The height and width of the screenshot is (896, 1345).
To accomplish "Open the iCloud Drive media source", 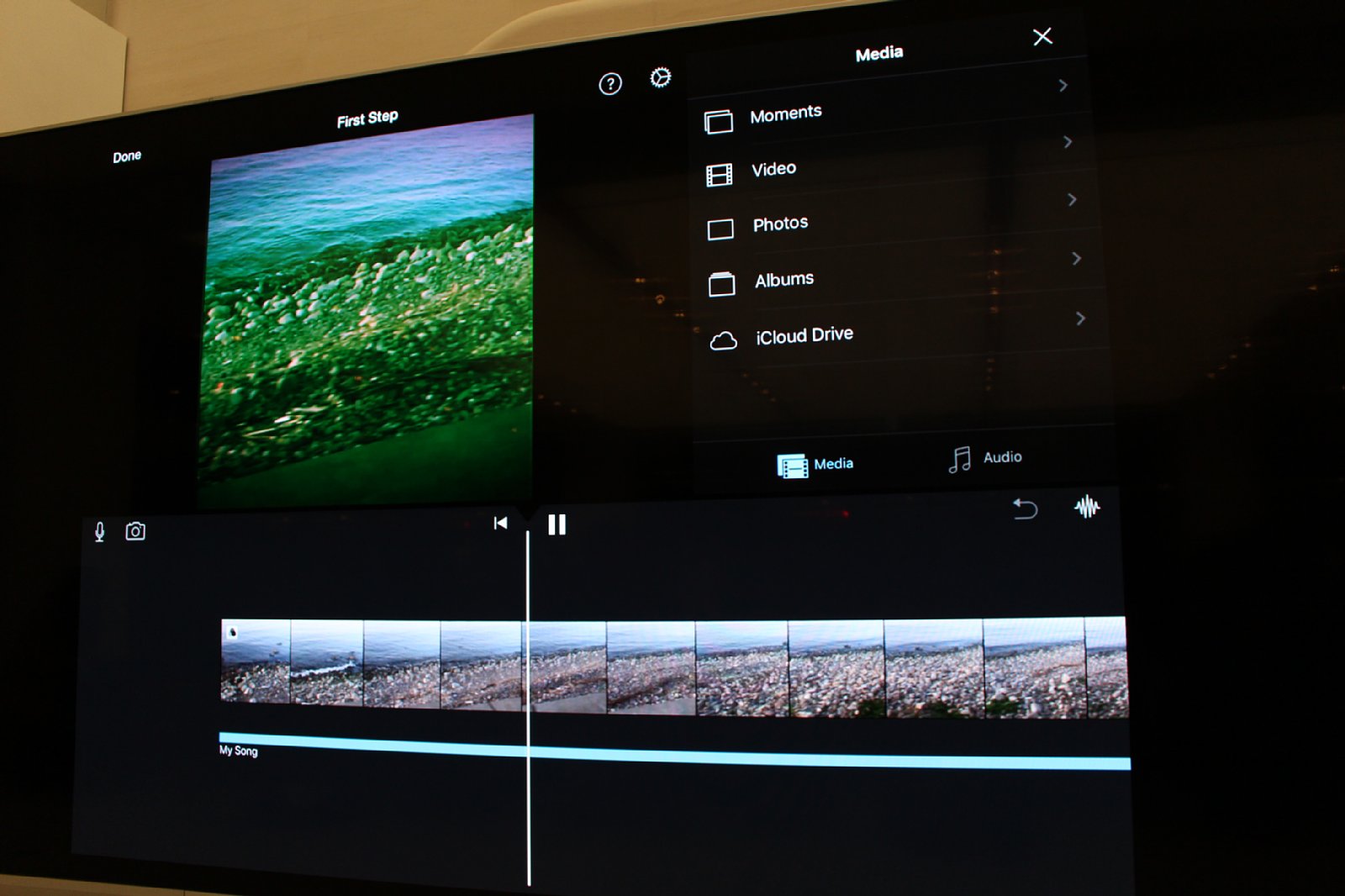I will click(x=899, y=329).
